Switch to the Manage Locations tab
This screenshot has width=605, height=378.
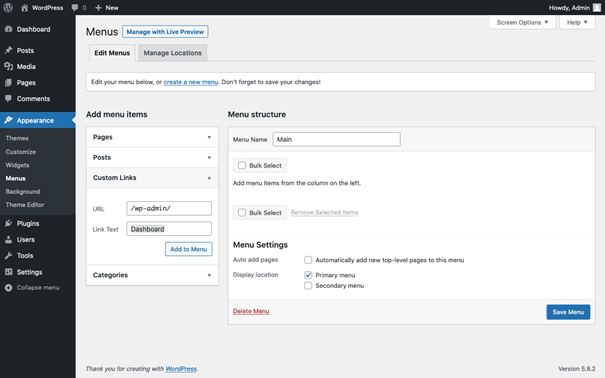[172, 53]
